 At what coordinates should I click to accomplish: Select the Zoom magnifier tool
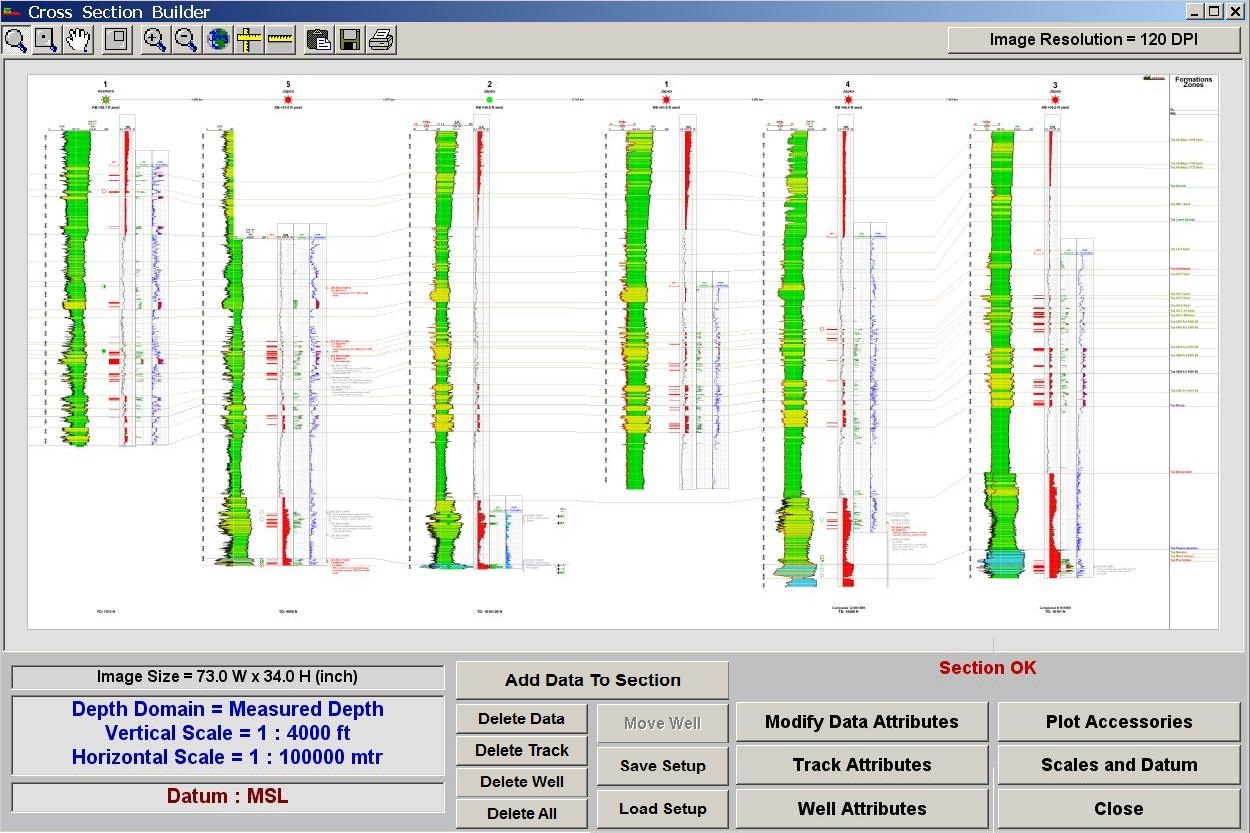click(x=15, y=40)
